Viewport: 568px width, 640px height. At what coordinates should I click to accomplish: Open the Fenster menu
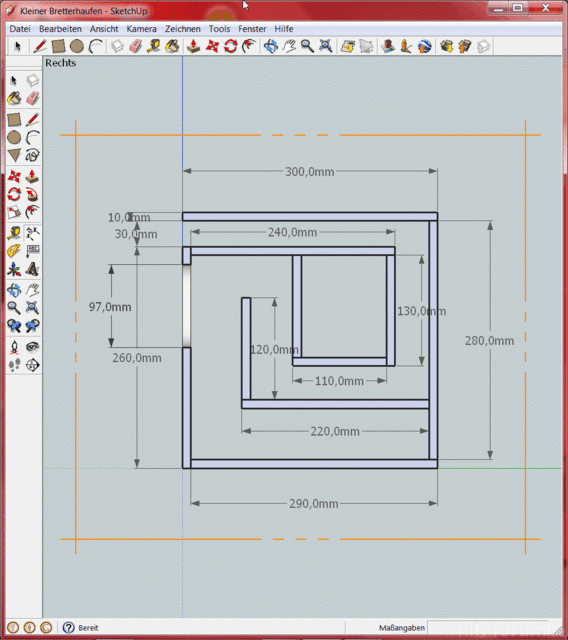252,29
